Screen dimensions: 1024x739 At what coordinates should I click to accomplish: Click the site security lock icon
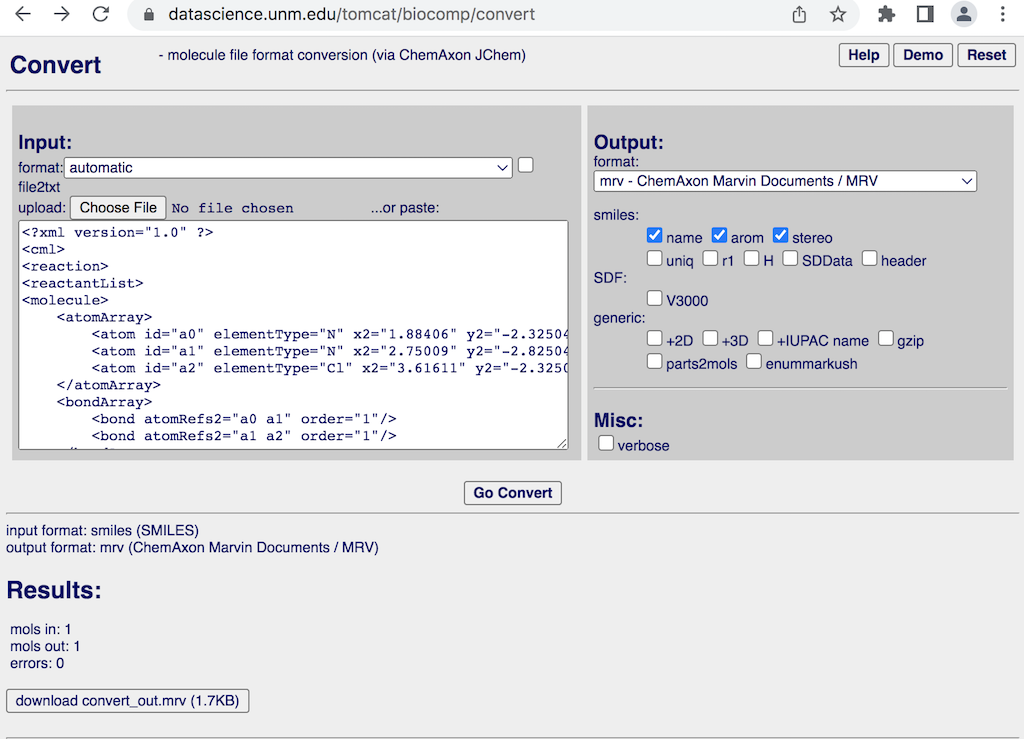[147, 15]
